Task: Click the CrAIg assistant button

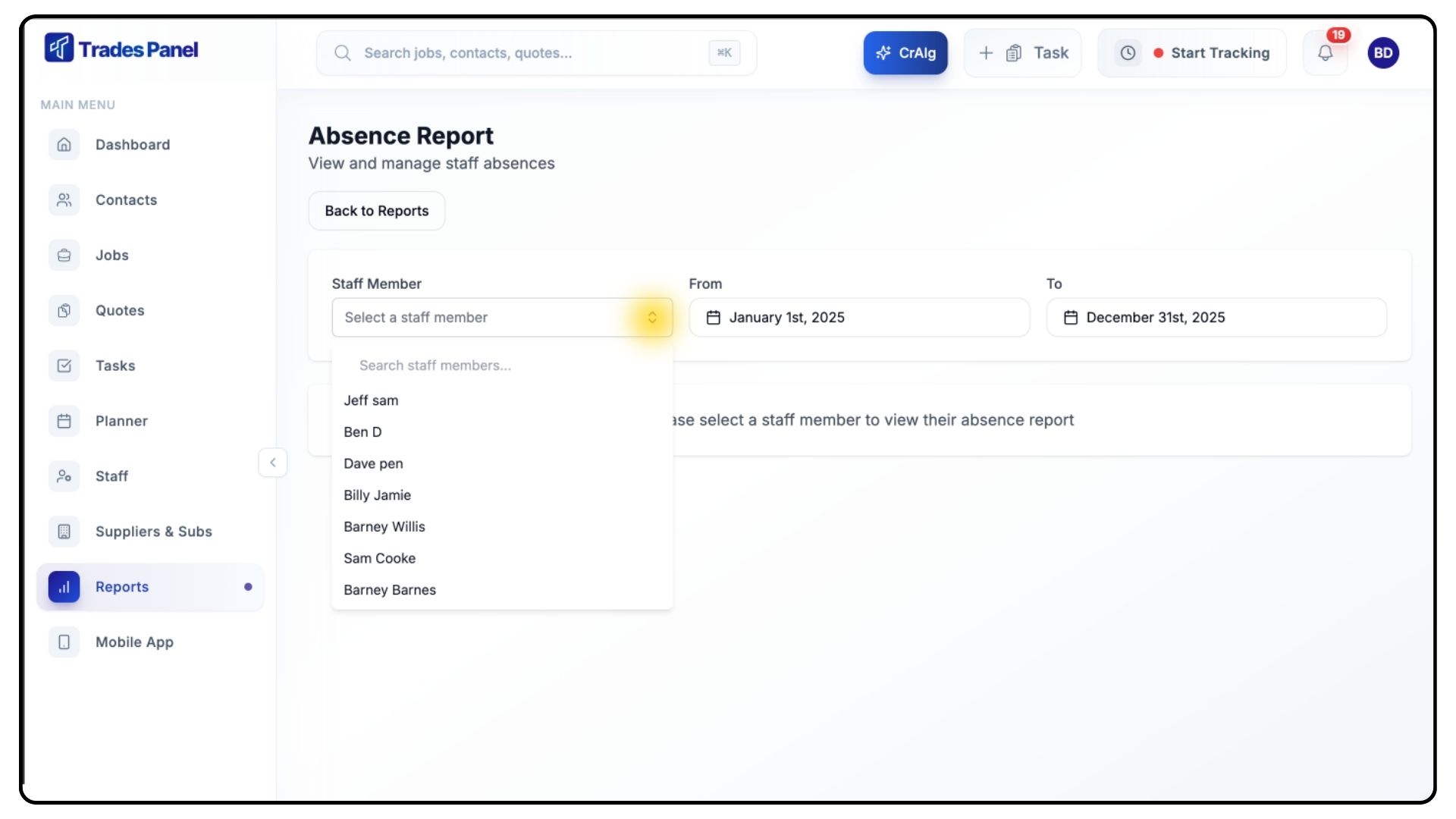Action: click(x=905, y=53)
